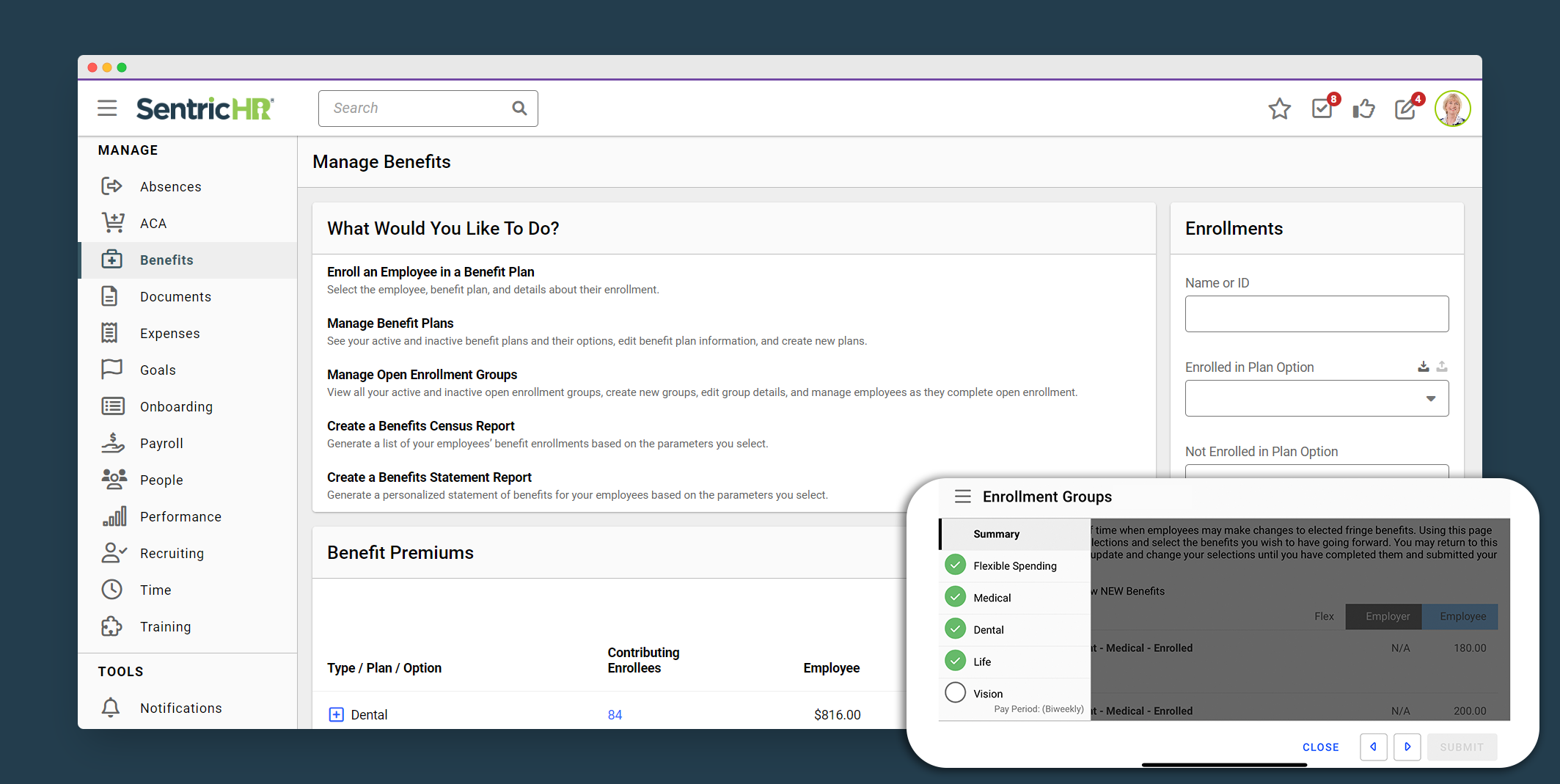The height and width of the screenshot is (784, 1560).
Task: Go to next step arrow button
Action: point(1407,747)
